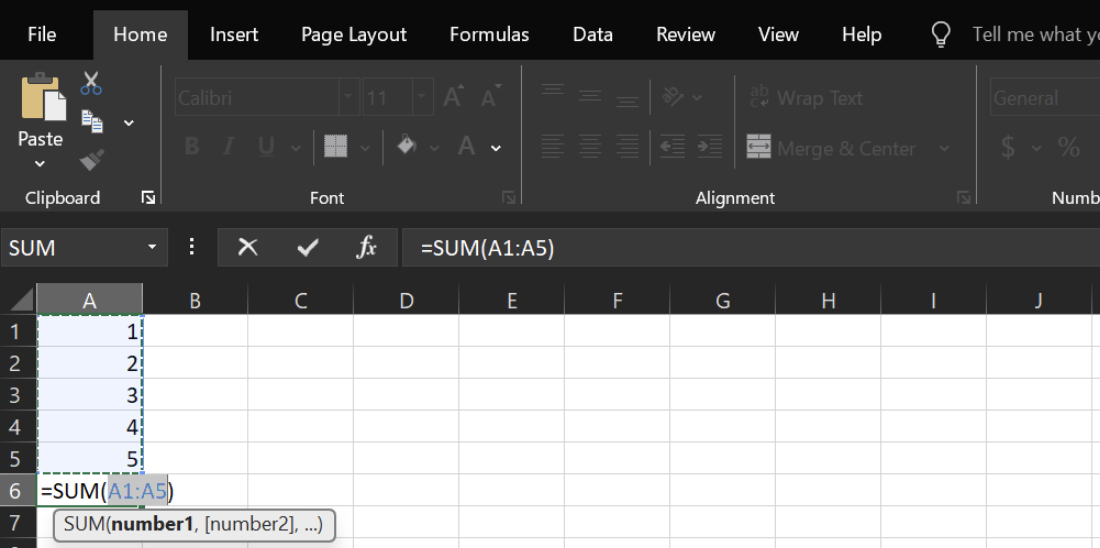Switch to the Insert tab

pos(234,34)
